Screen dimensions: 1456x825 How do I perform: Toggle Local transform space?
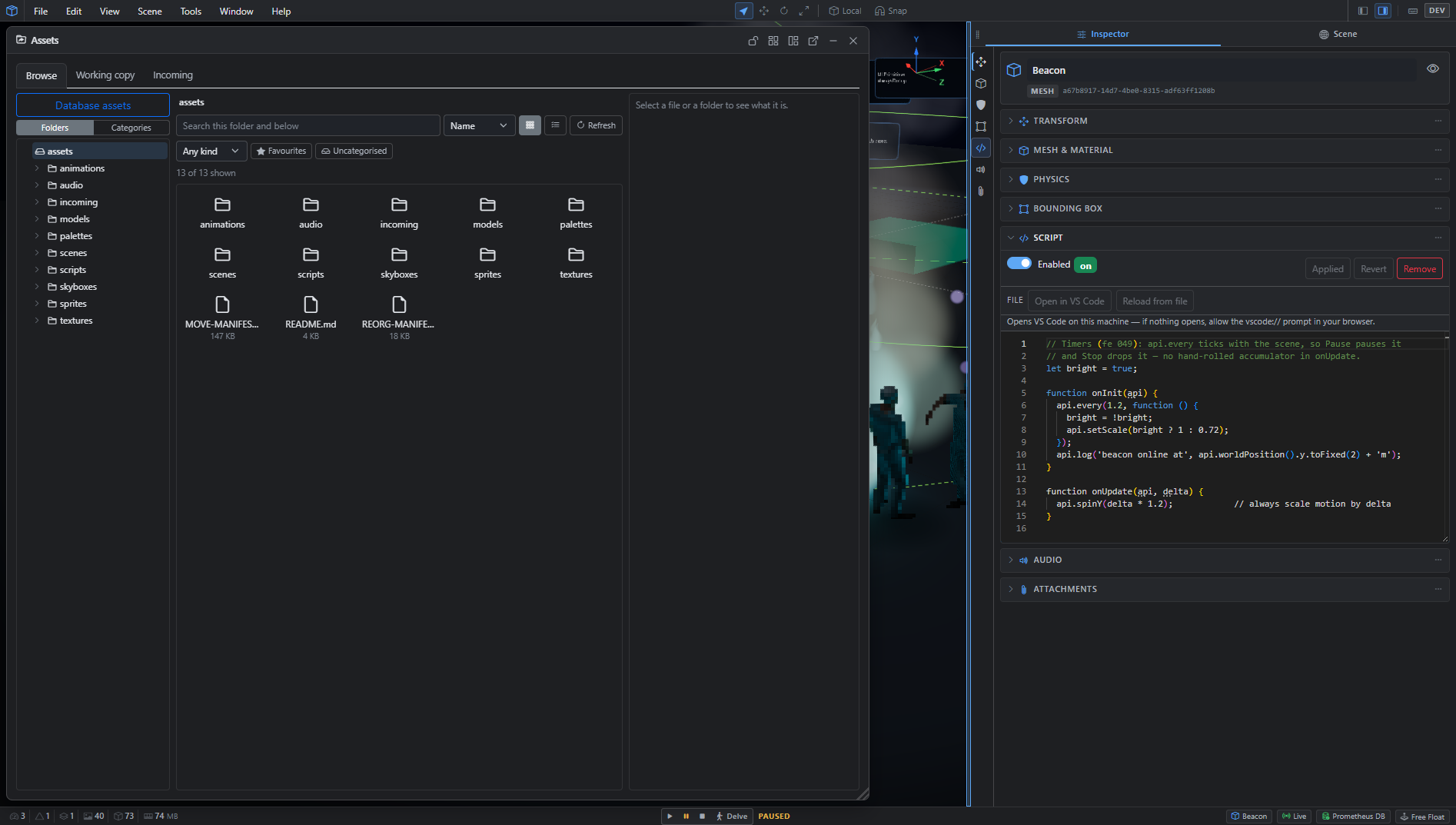pyautogui.click(x=845, y=11)
